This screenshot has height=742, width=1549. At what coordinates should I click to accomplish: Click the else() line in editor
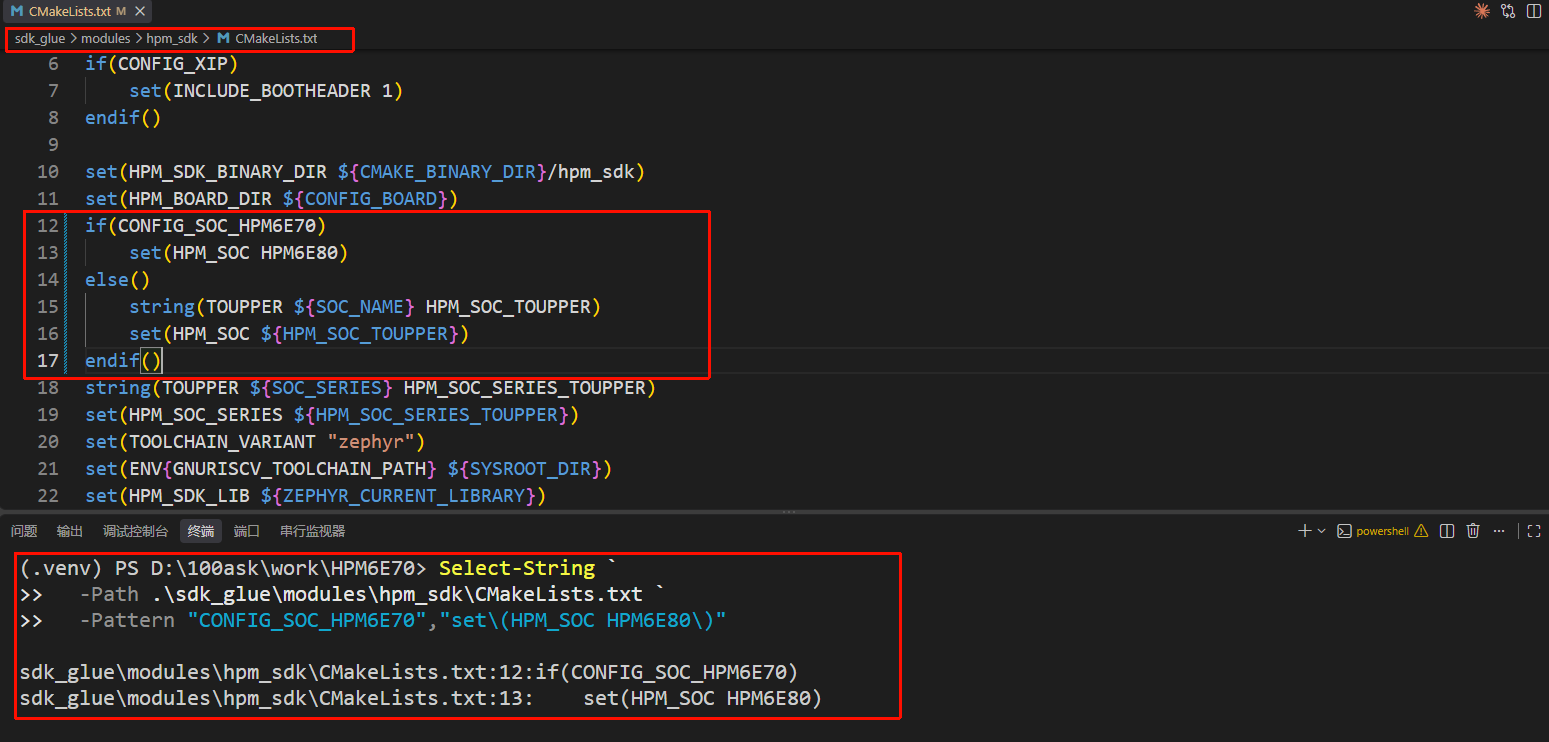coord(117,279)
